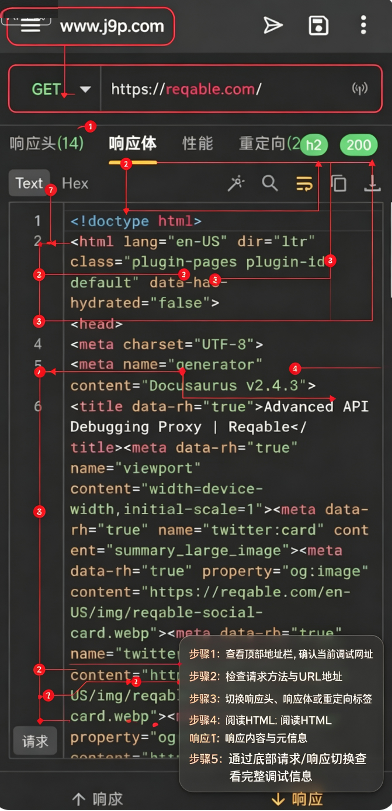
Task: Open the hamburger menu icon
Action: click(31, 26)
